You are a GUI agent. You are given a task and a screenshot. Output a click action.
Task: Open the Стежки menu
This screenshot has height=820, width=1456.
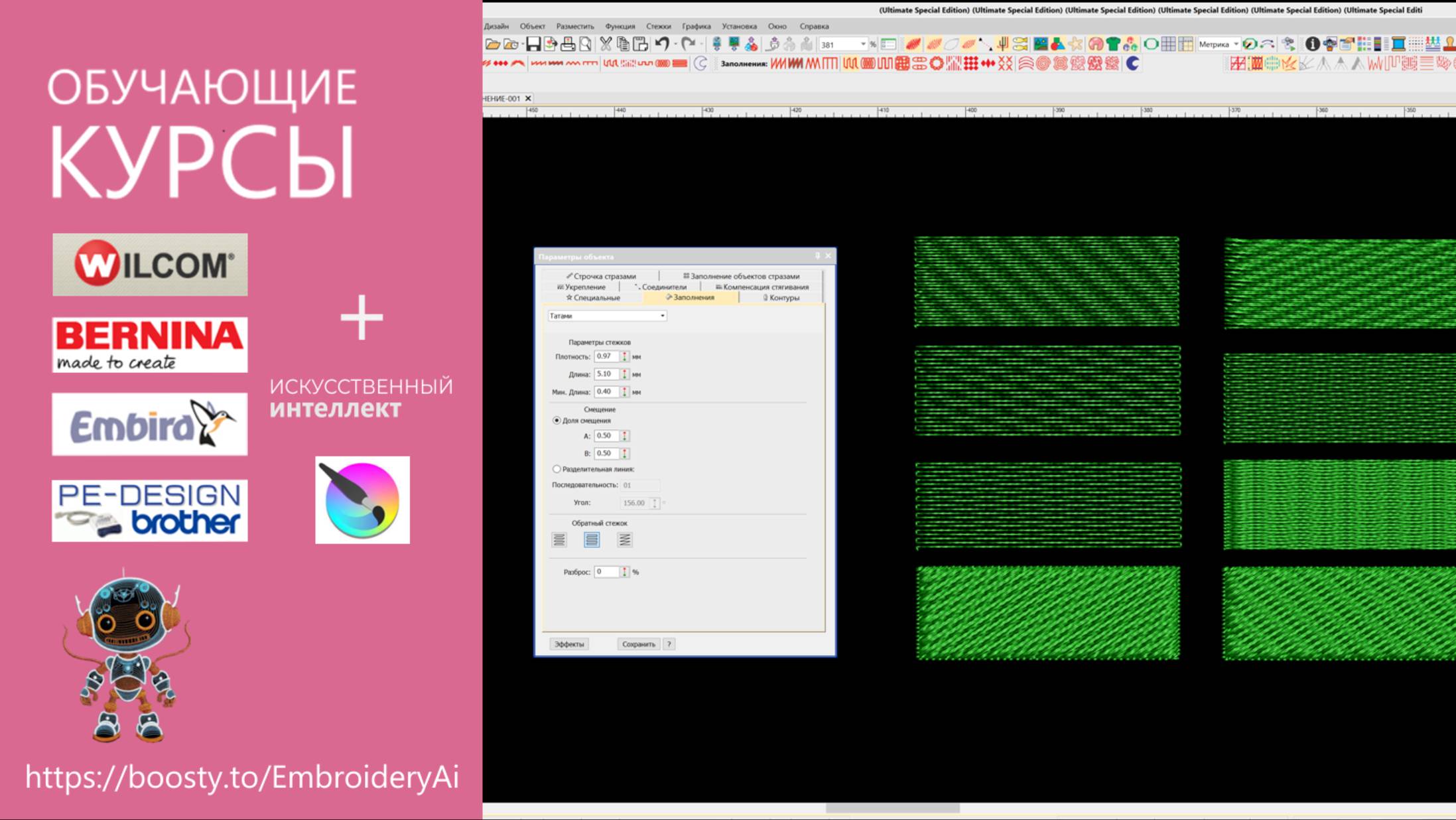pos(658,27)
